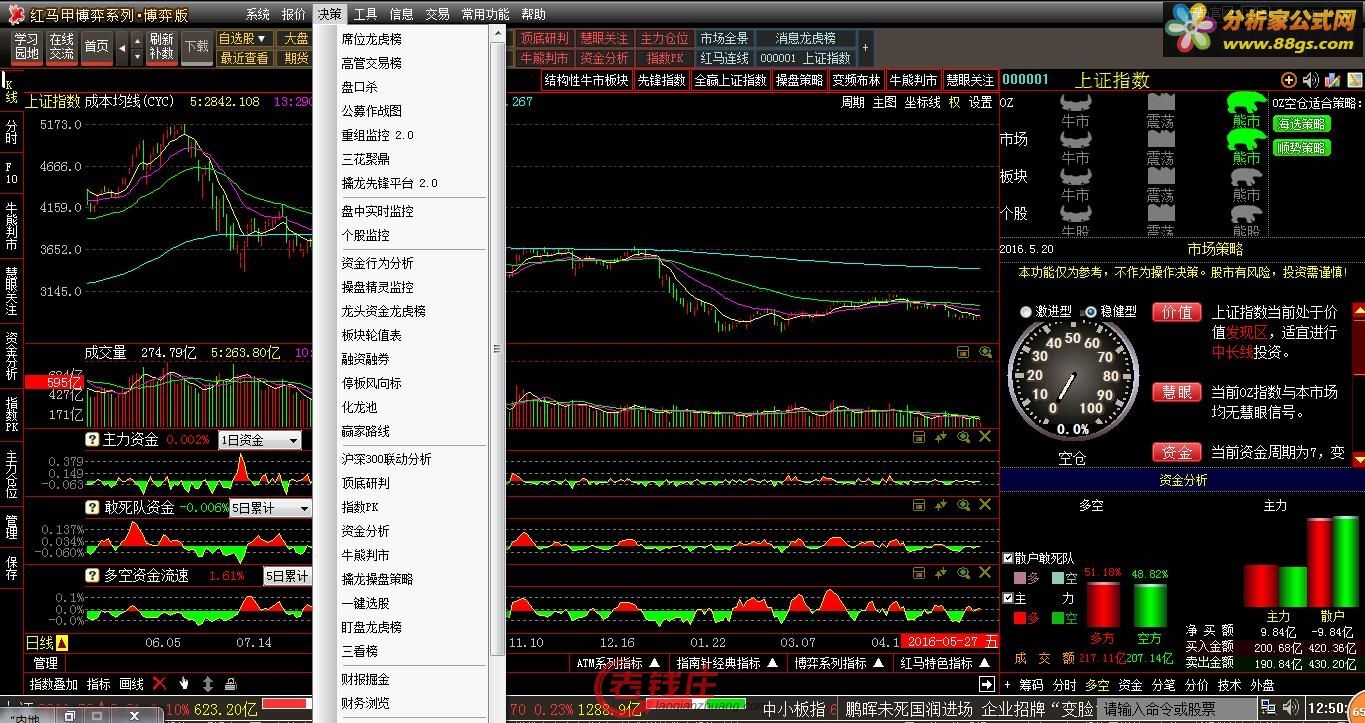Click the 操盘策略 button above chart
The height and width of the screenshot is (723, 1365).
[799, 80]
